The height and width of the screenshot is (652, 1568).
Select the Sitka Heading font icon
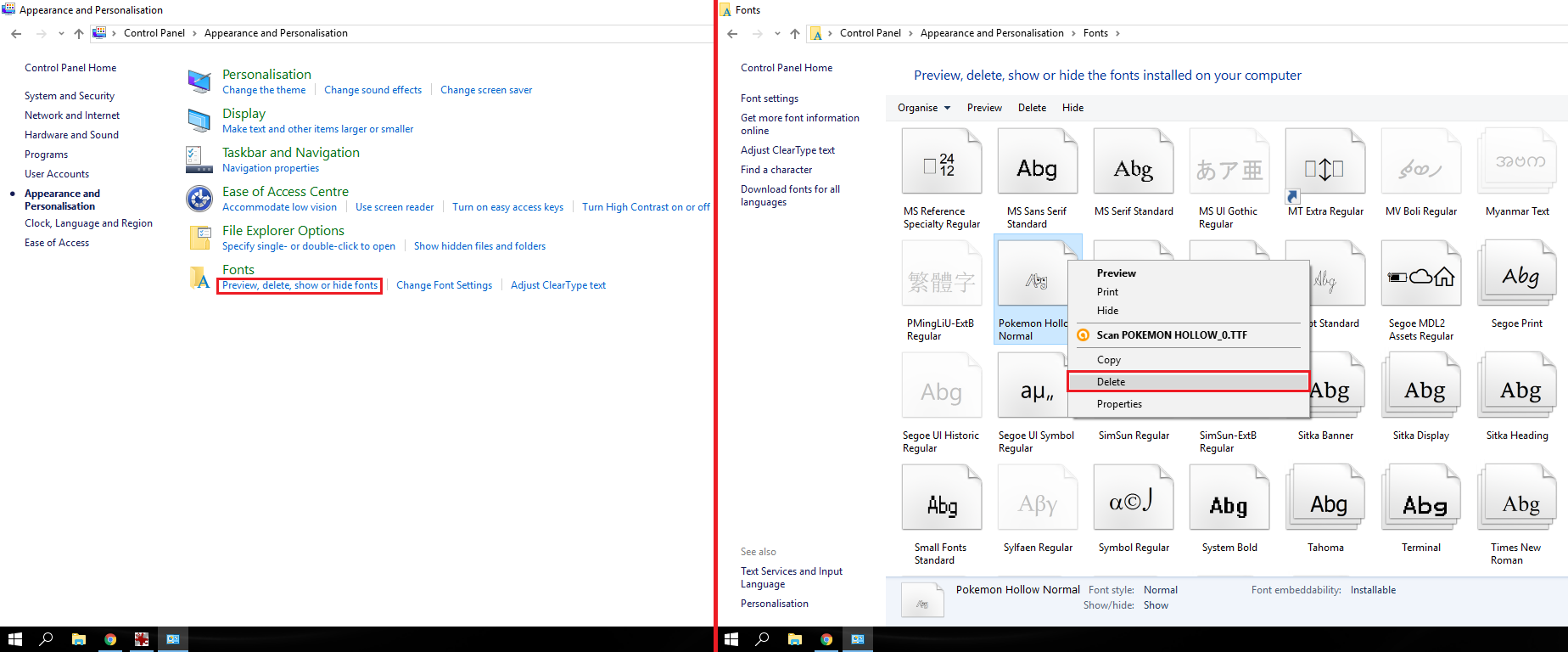pyautogui.click(x=1517, y=385)
